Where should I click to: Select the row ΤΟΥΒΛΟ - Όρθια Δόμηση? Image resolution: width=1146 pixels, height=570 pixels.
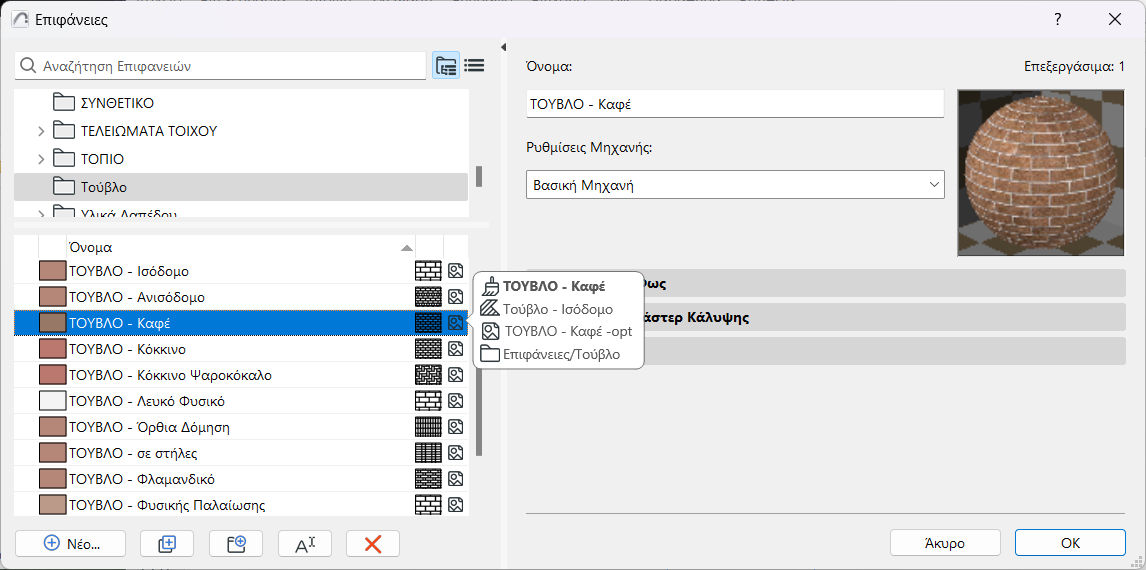(240, 427)
